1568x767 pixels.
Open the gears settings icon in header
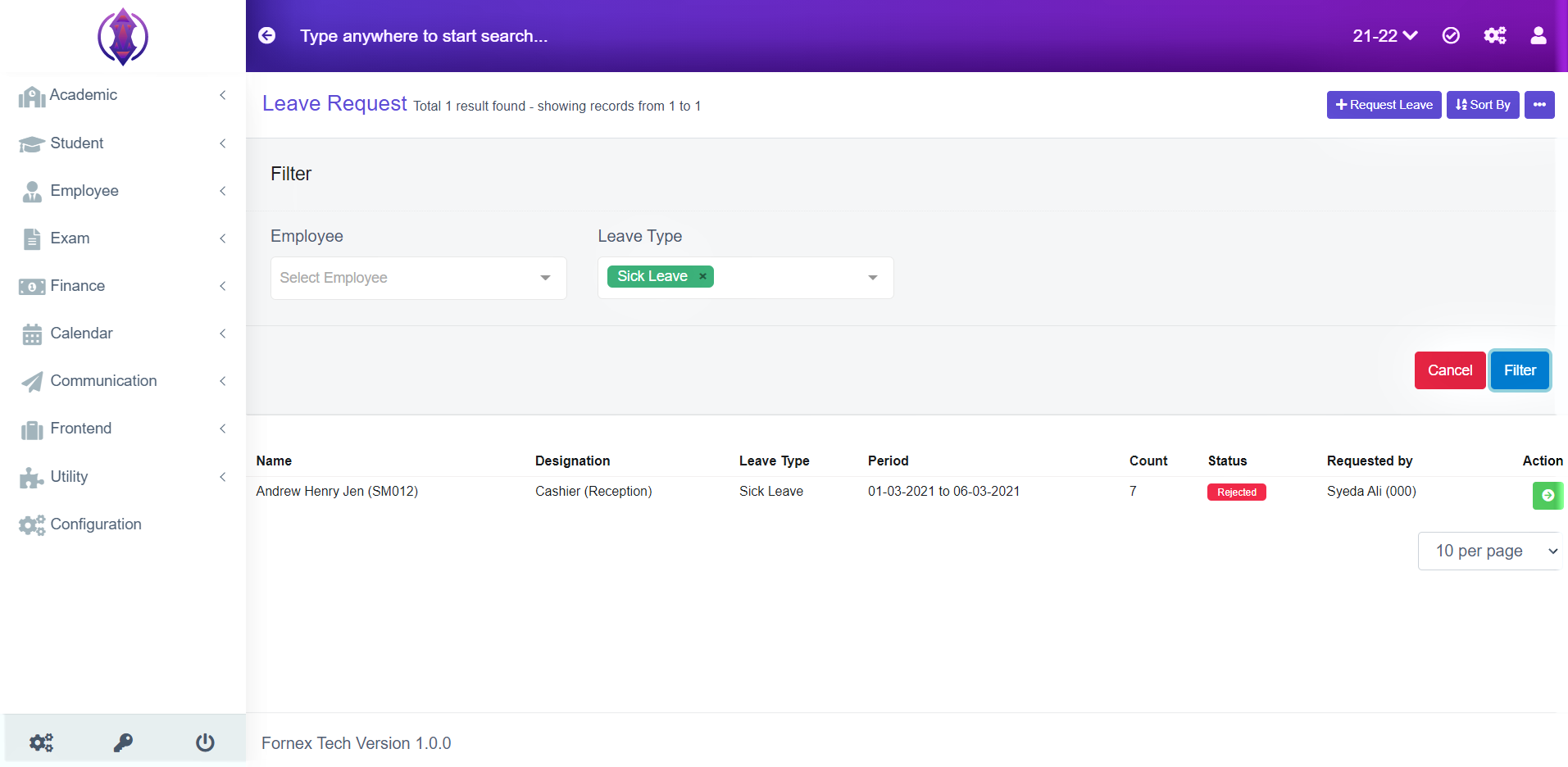1495,35
